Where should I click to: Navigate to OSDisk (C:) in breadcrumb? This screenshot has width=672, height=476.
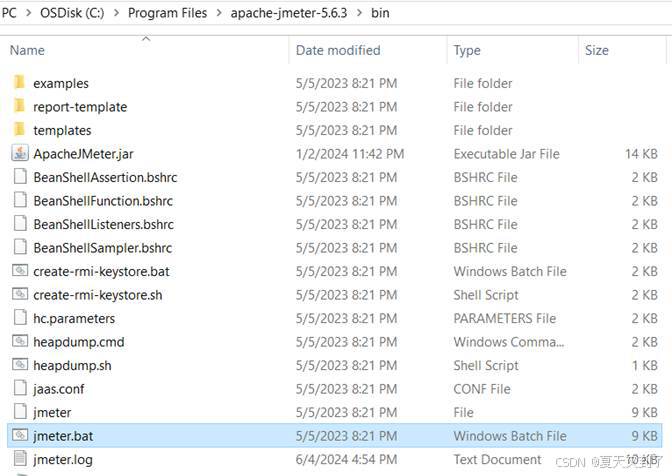click(x=72, y=13)
